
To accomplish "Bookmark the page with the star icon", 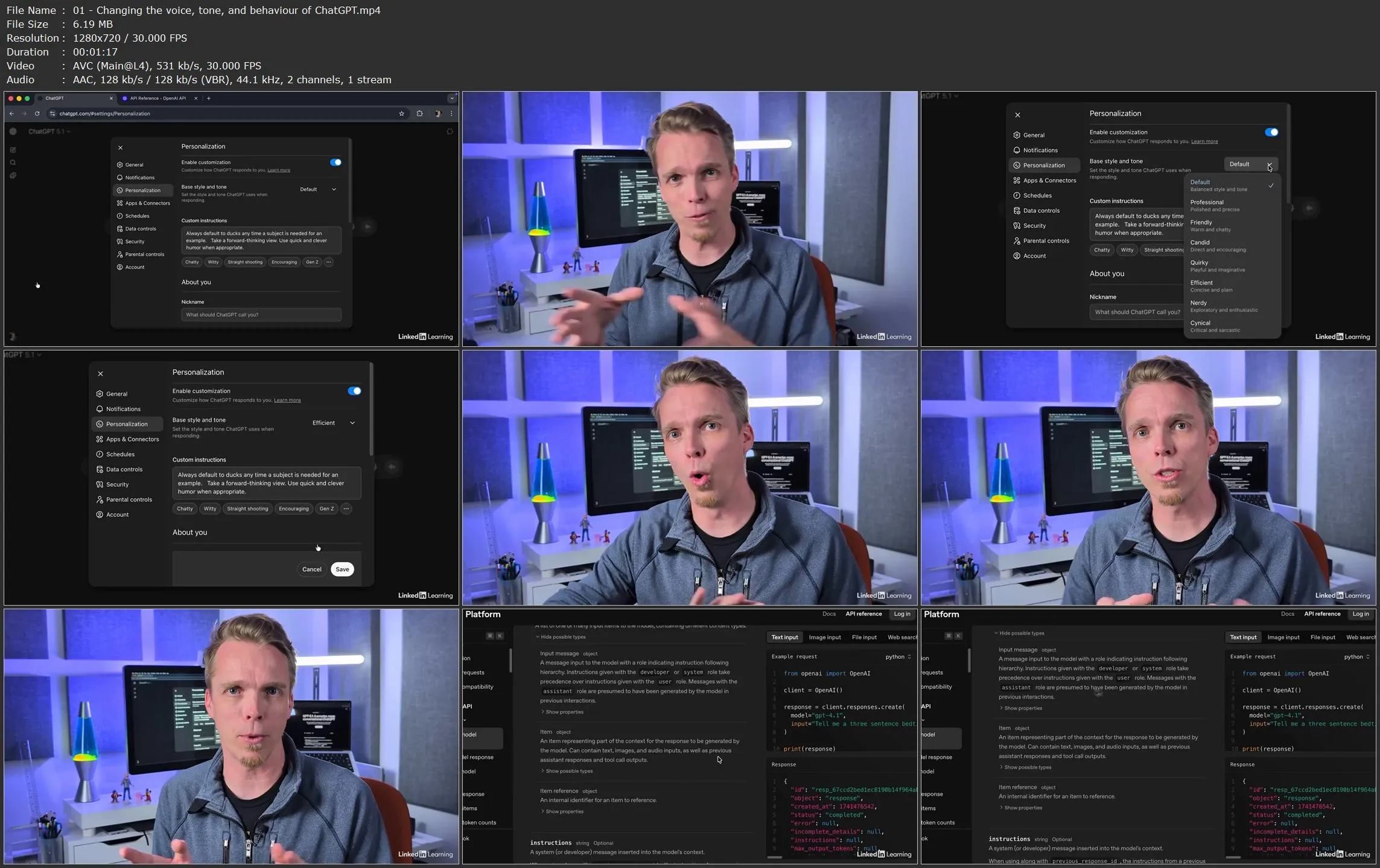I will tap(401, 113).
